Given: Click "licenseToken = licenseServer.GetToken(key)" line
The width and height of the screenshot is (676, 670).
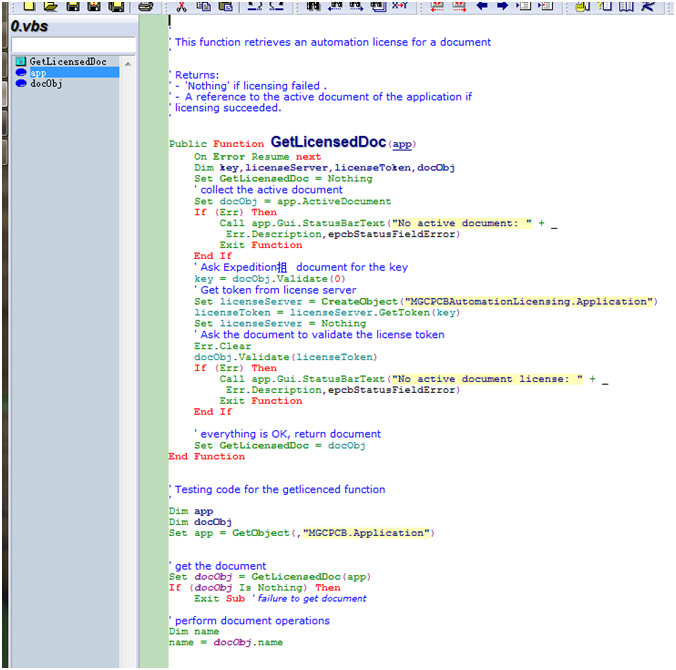Looking at the screenshot, I should [327, 313].
